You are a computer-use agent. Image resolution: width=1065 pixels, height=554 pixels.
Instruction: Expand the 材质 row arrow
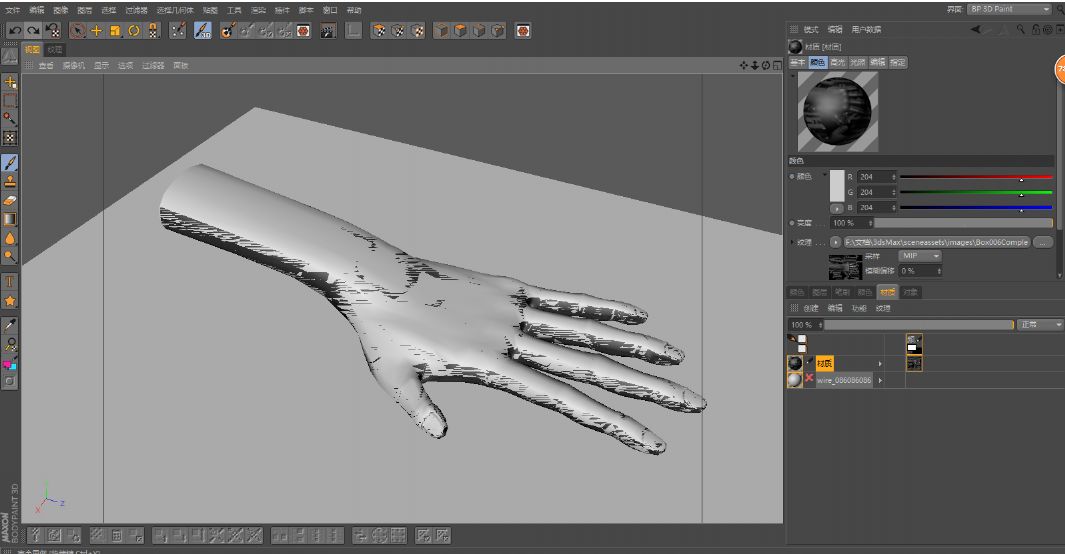pos(880,364)
